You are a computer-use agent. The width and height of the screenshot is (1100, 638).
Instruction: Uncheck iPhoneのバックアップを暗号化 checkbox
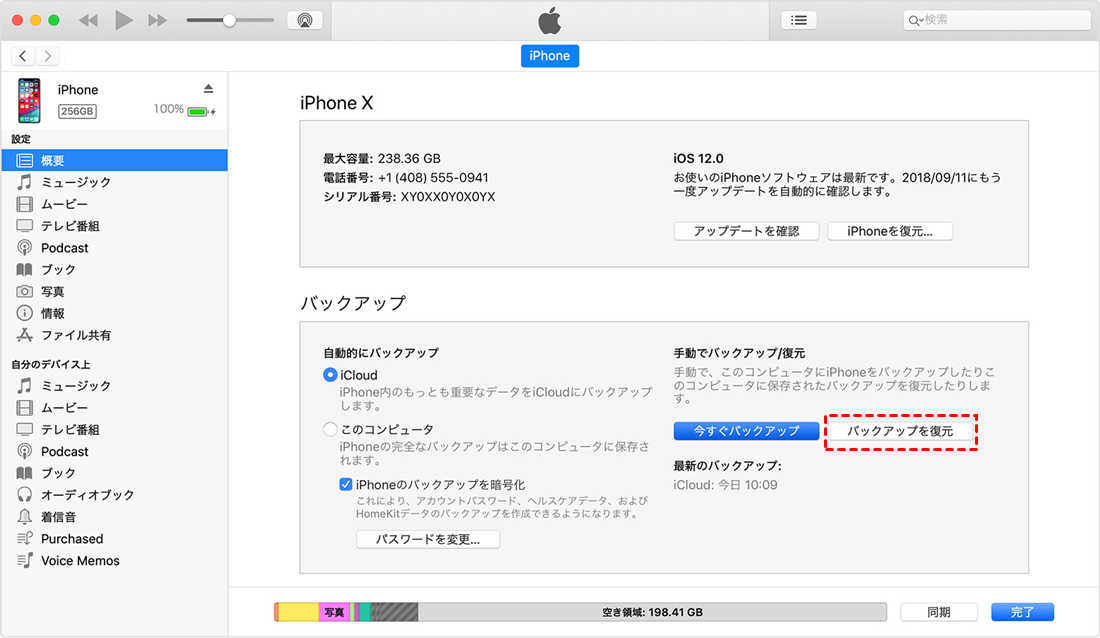click(x=346, y=484)
